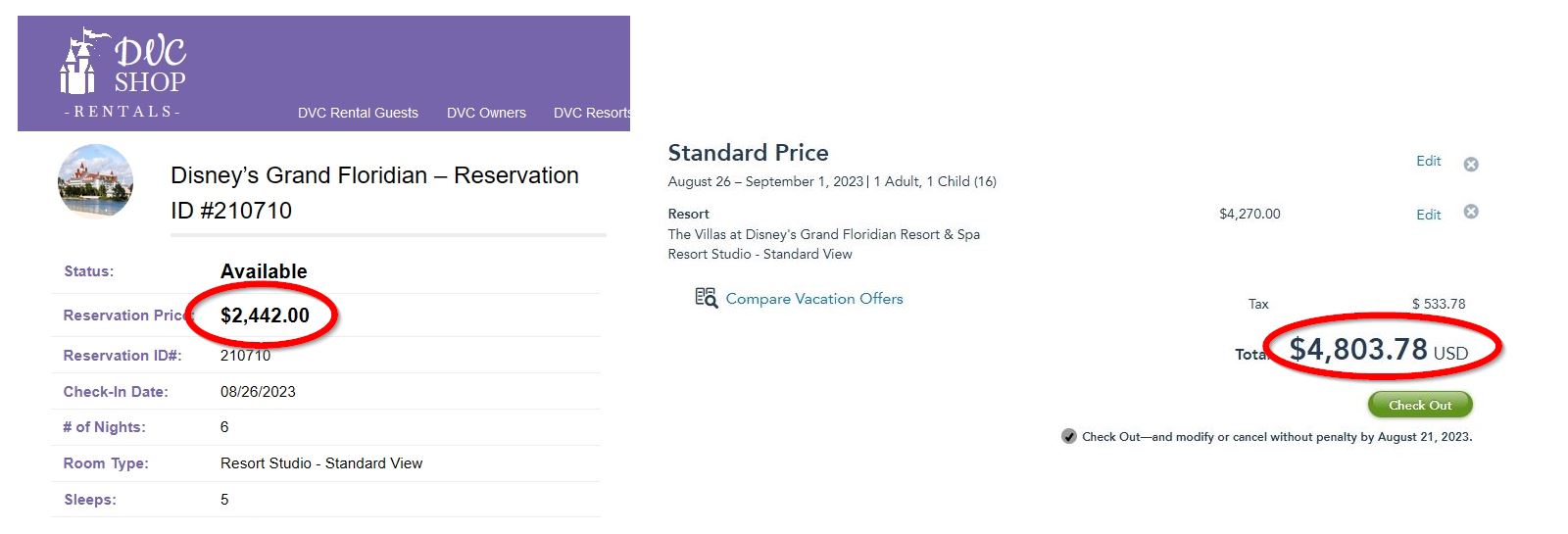Open the DVC Resorts menu
Viewport: 1568px width, 534px height.
(591, 113)
